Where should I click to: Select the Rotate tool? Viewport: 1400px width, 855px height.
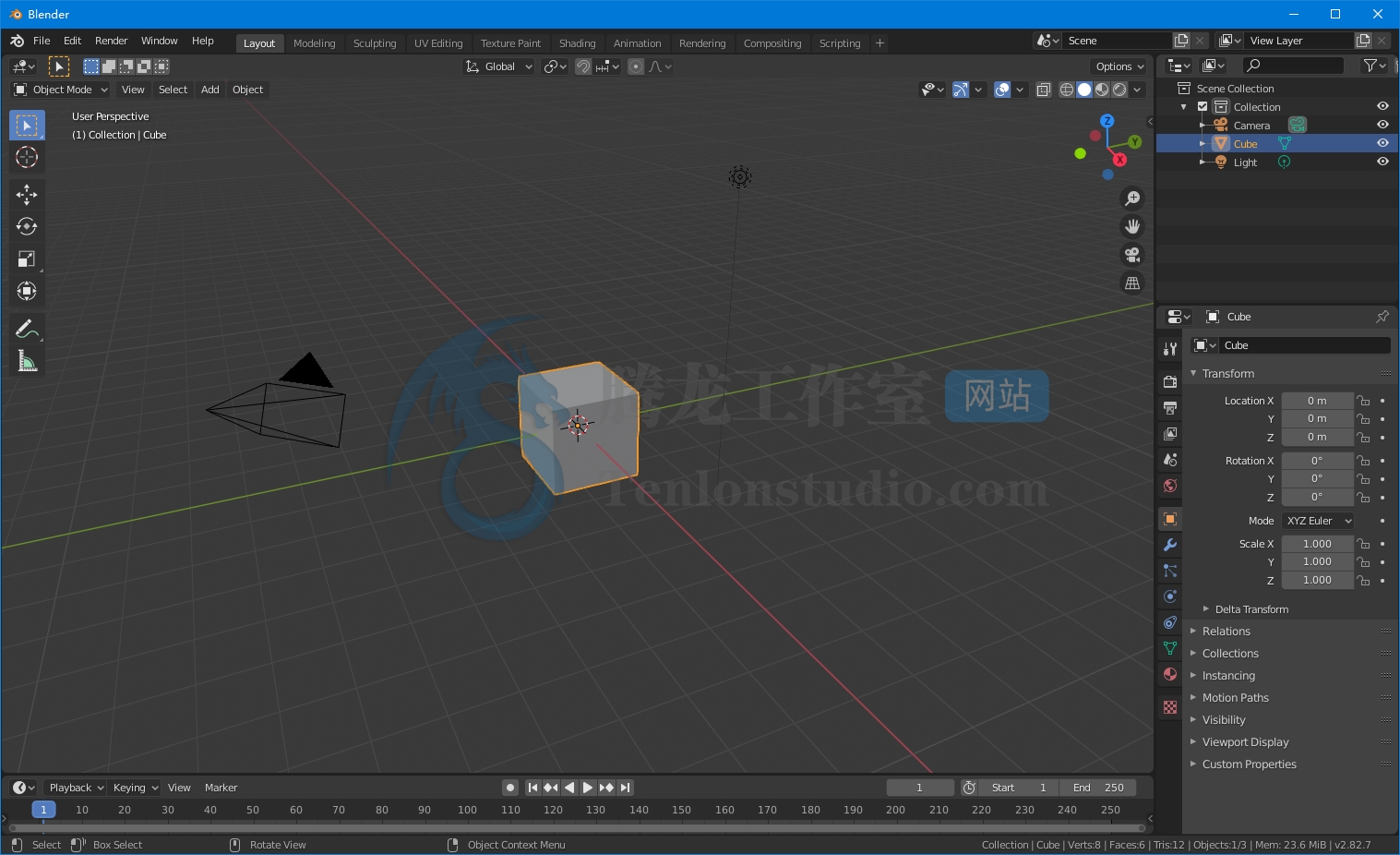(x=27, y=226)
